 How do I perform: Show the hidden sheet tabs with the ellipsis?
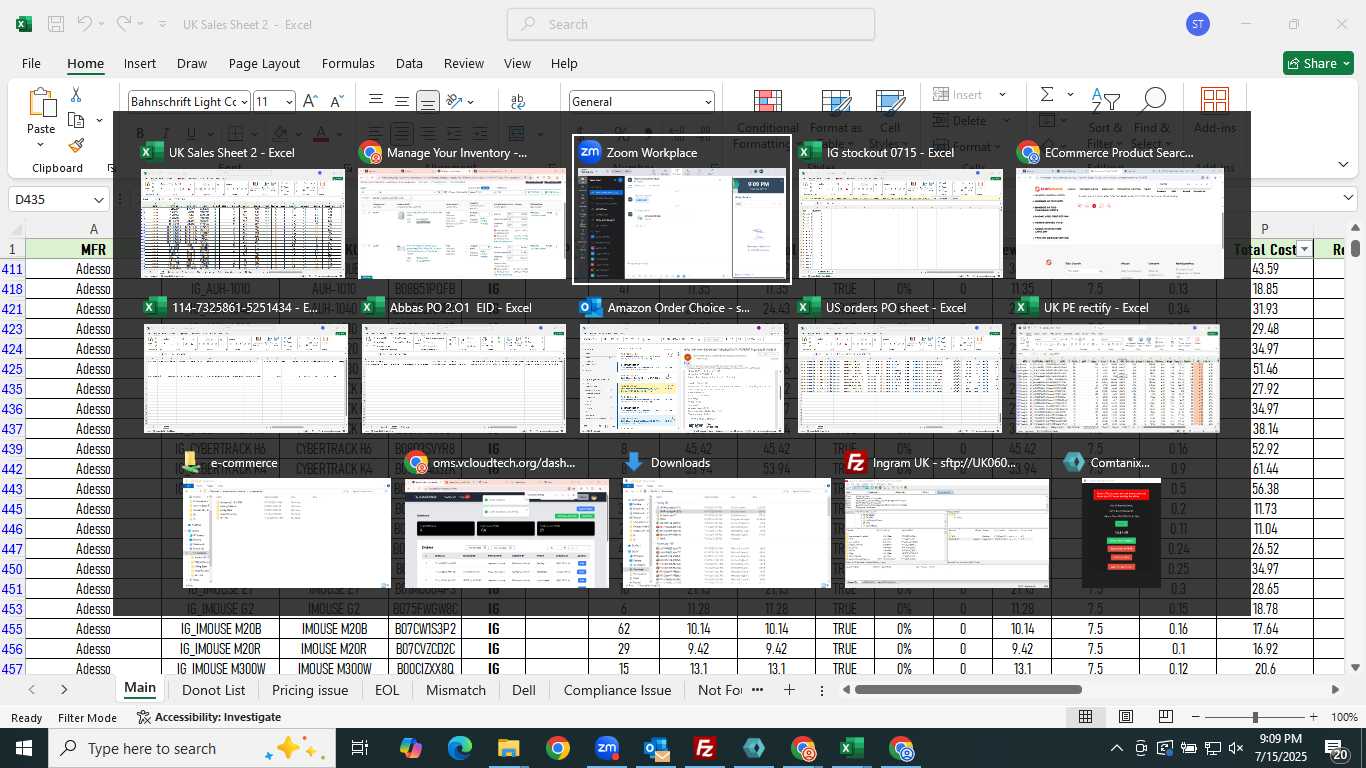pos(757,690)
